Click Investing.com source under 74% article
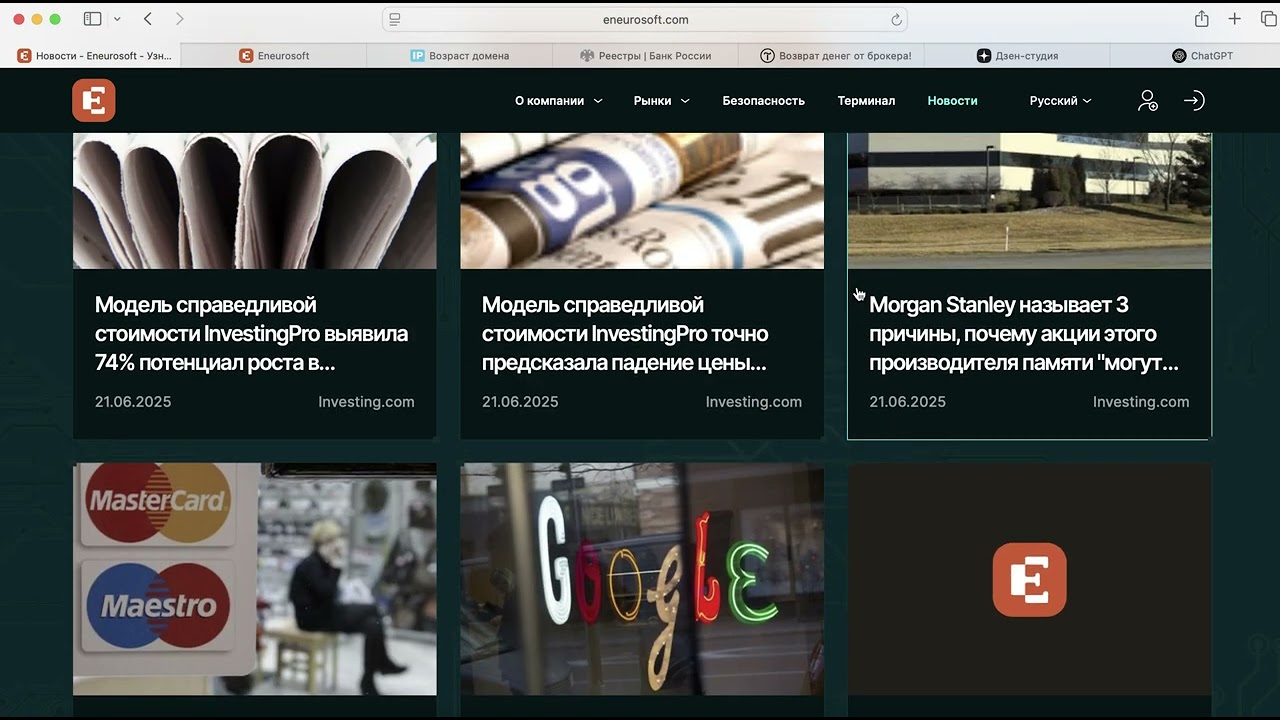 [x=366, y=402]
